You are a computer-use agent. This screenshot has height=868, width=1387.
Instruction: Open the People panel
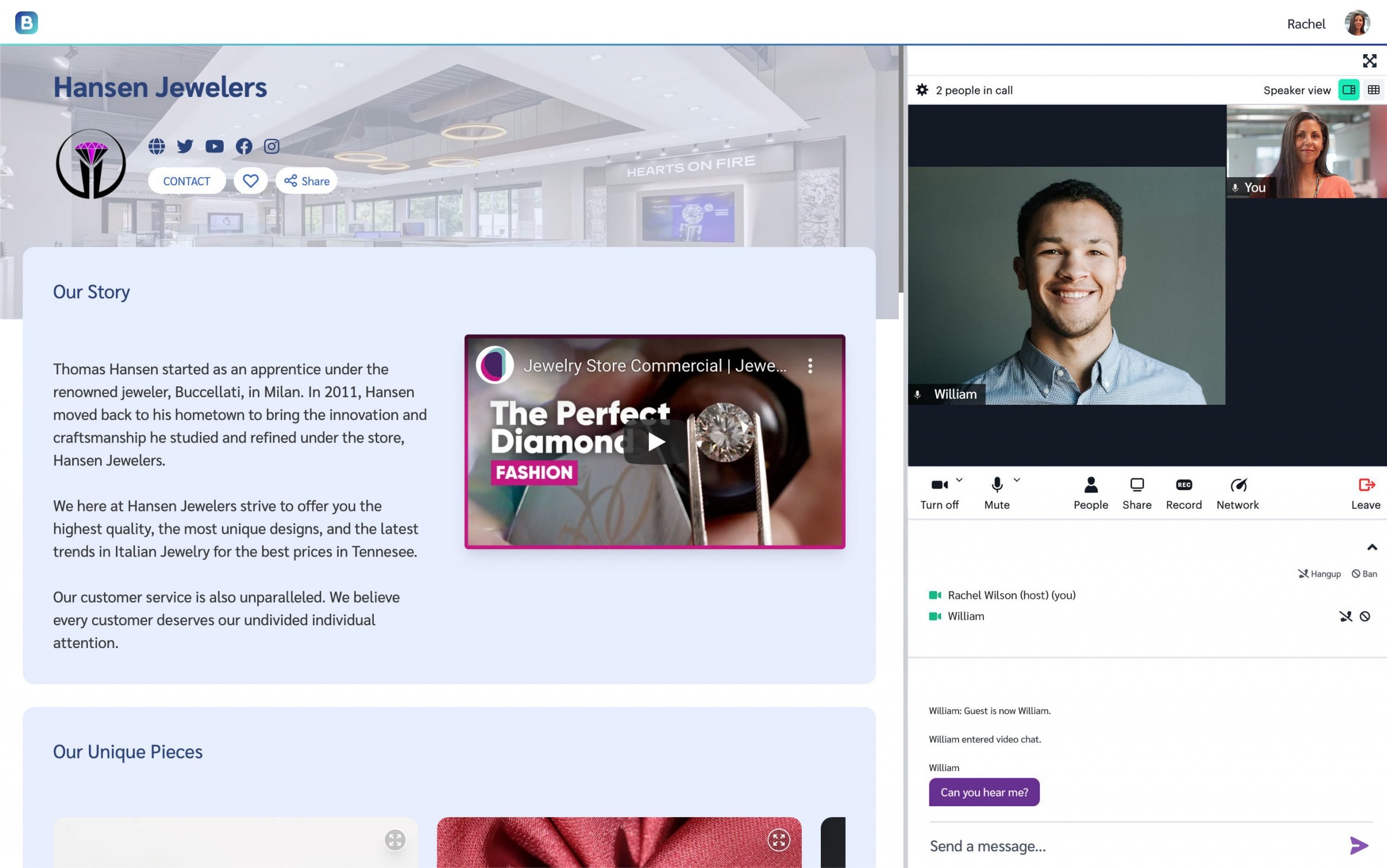(x=1091, y=493)
